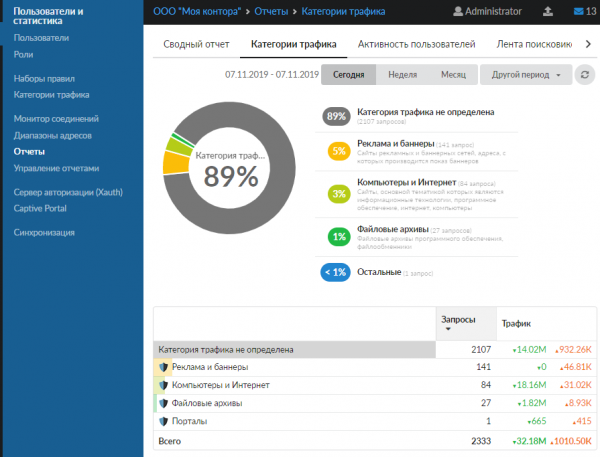Click the refresh report icon
This screenshot has width=600, height=457.
coord(585,75)
